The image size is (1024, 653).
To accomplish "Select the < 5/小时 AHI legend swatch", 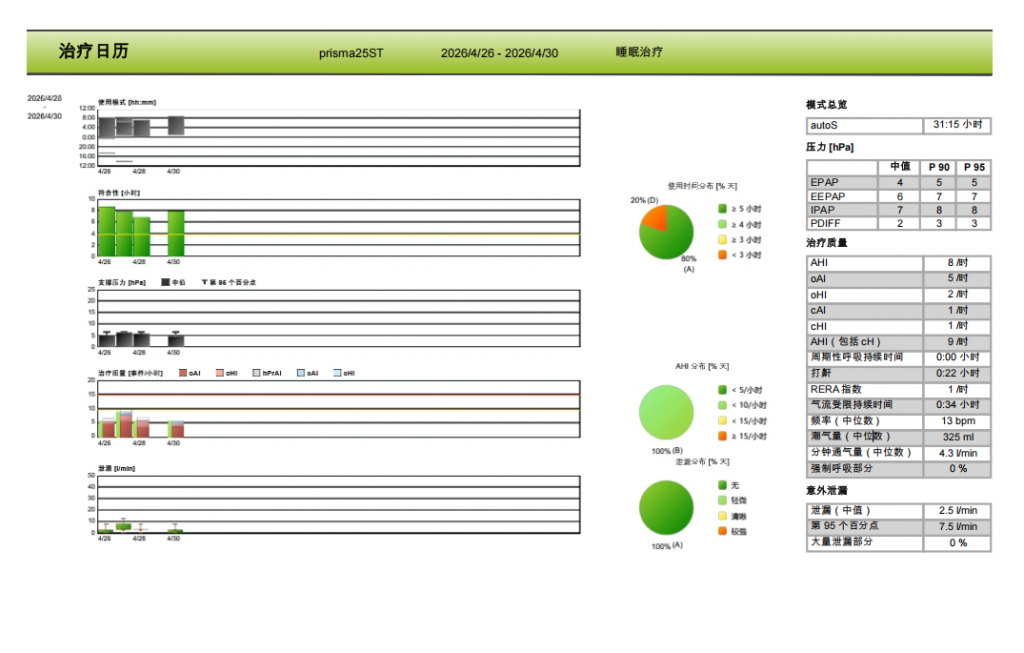I will [x=722, y=390].
